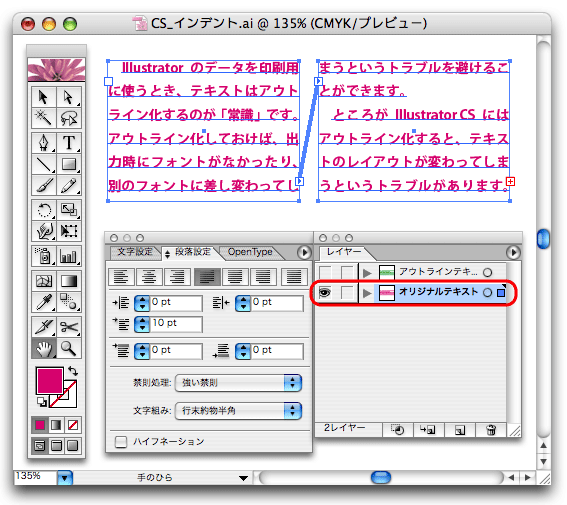Swap fill and stroke colors arrow
The width and height of the screenshot is (567, 505).
(73, 371)
